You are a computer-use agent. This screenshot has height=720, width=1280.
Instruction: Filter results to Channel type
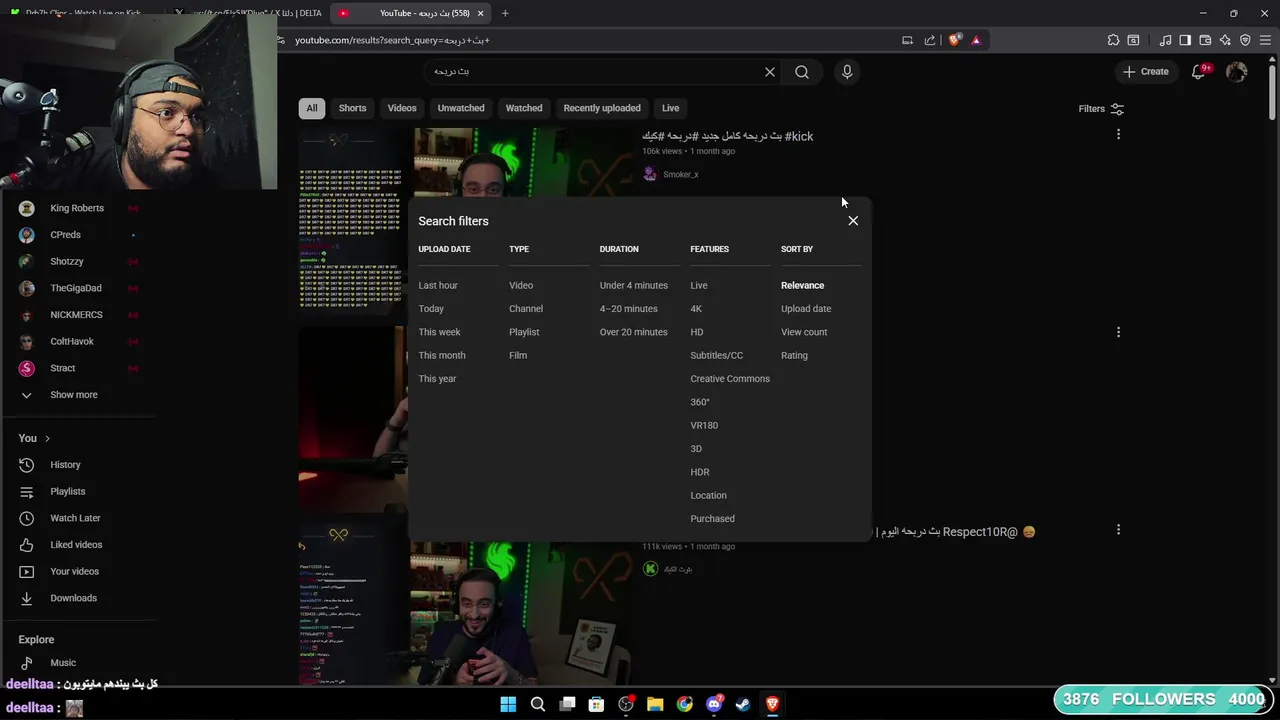[526, 309]
